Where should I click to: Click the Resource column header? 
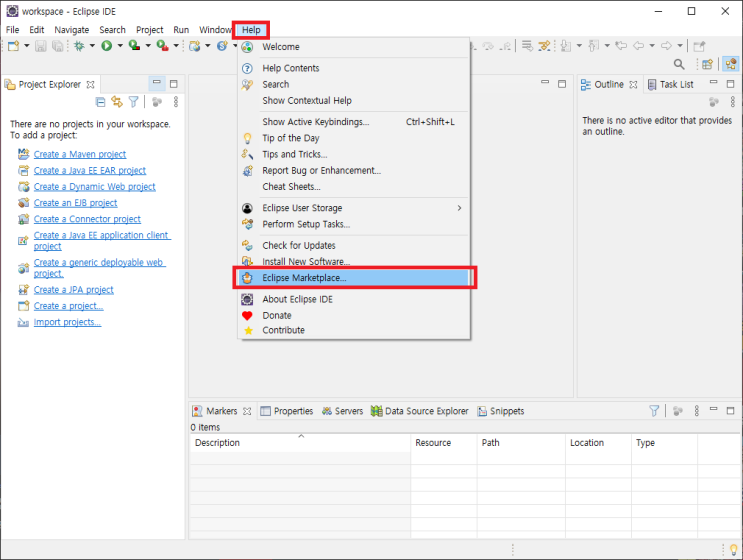[x=444, y=443]
